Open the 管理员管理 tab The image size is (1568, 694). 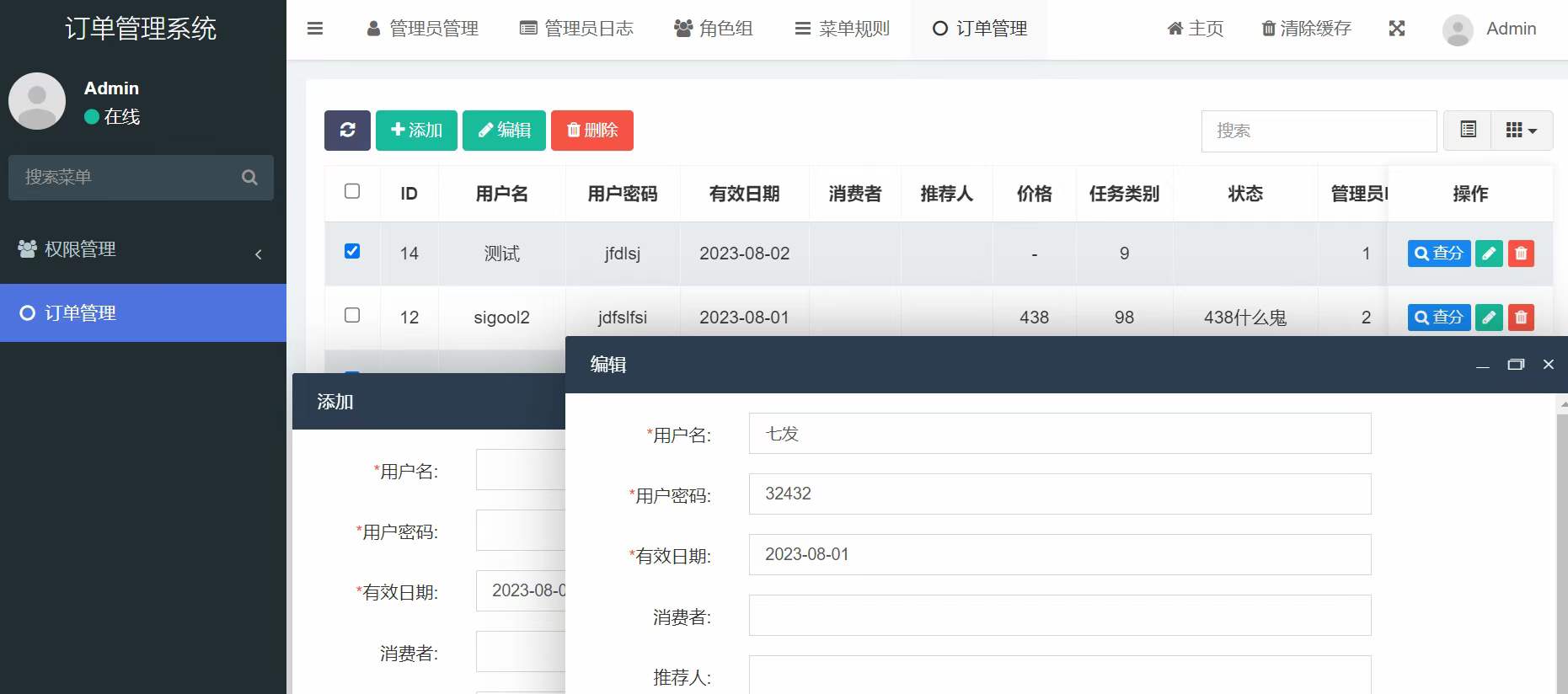click(x=423, y=29)
